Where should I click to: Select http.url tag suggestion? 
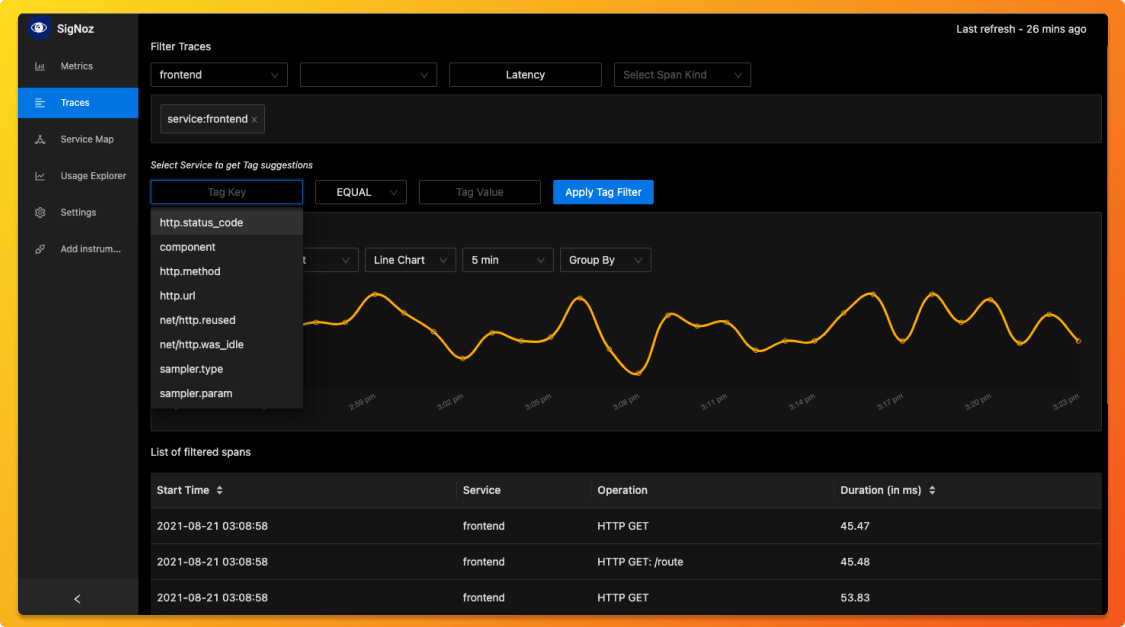click(227, 296)
